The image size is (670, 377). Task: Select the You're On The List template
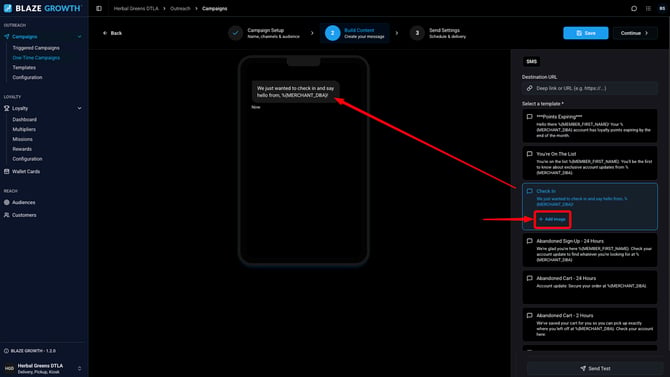(590, 163)
